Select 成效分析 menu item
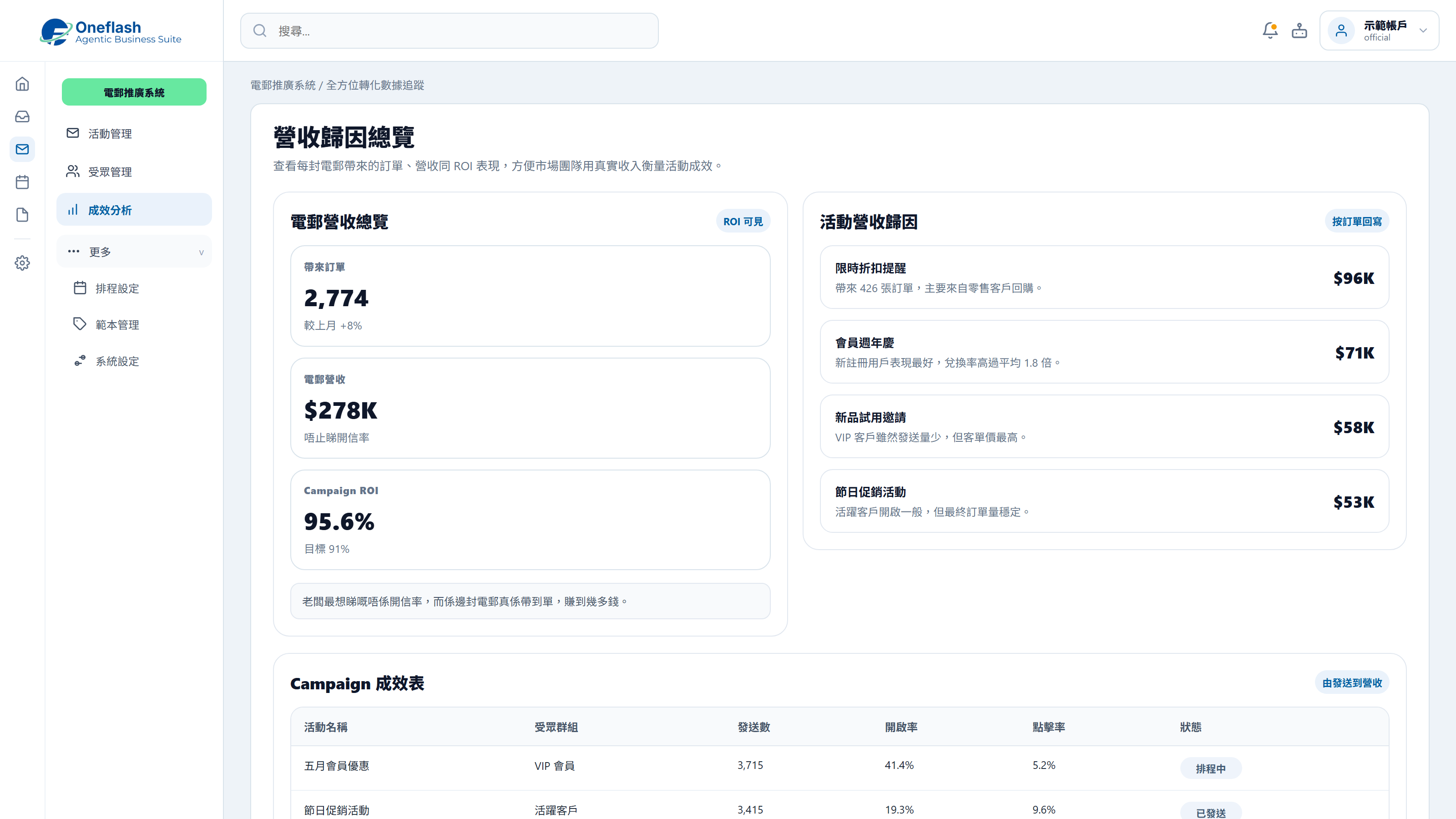This screenshot has height=819, width=1456. click(134, 210)
